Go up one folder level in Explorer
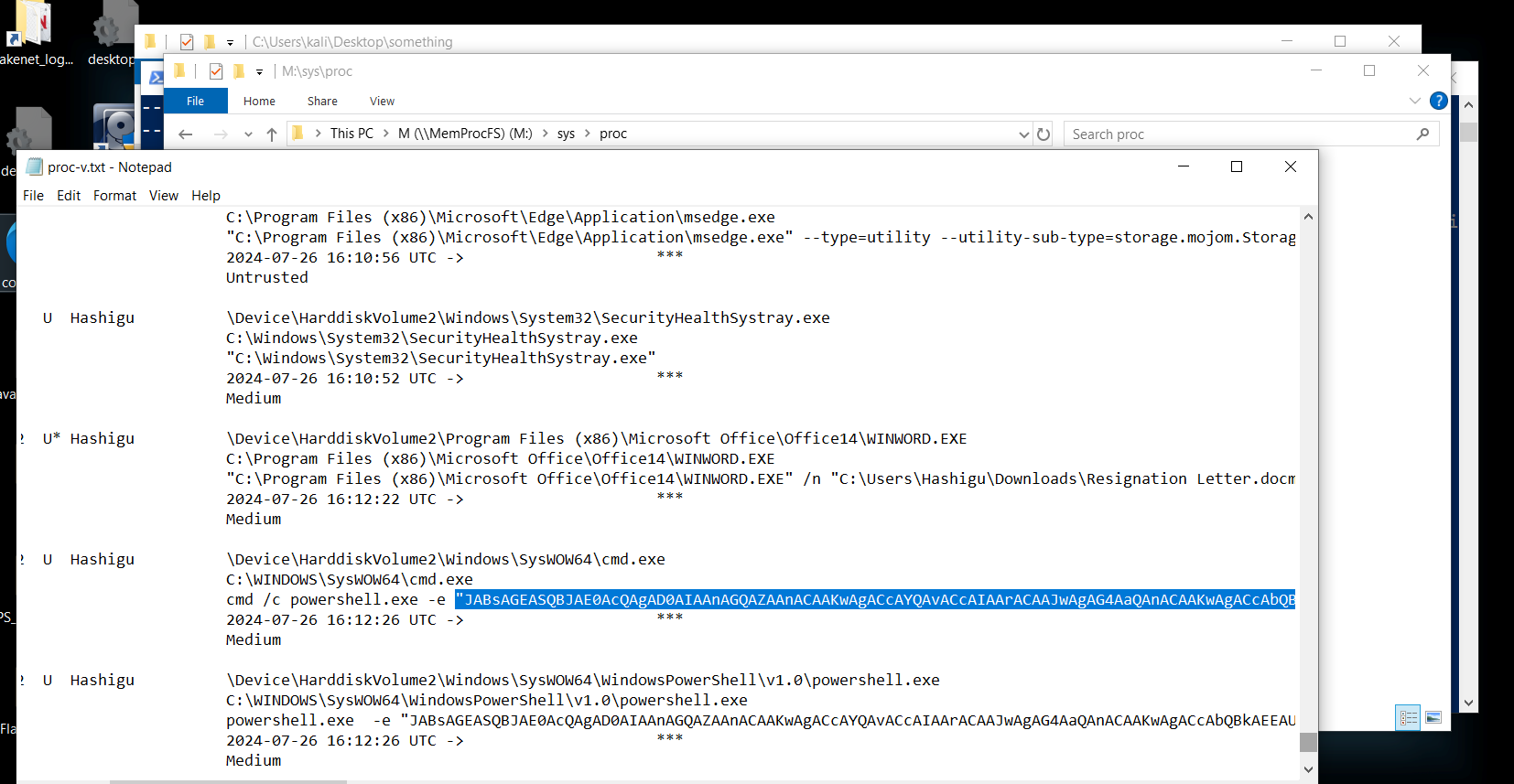 click(272, 134)
